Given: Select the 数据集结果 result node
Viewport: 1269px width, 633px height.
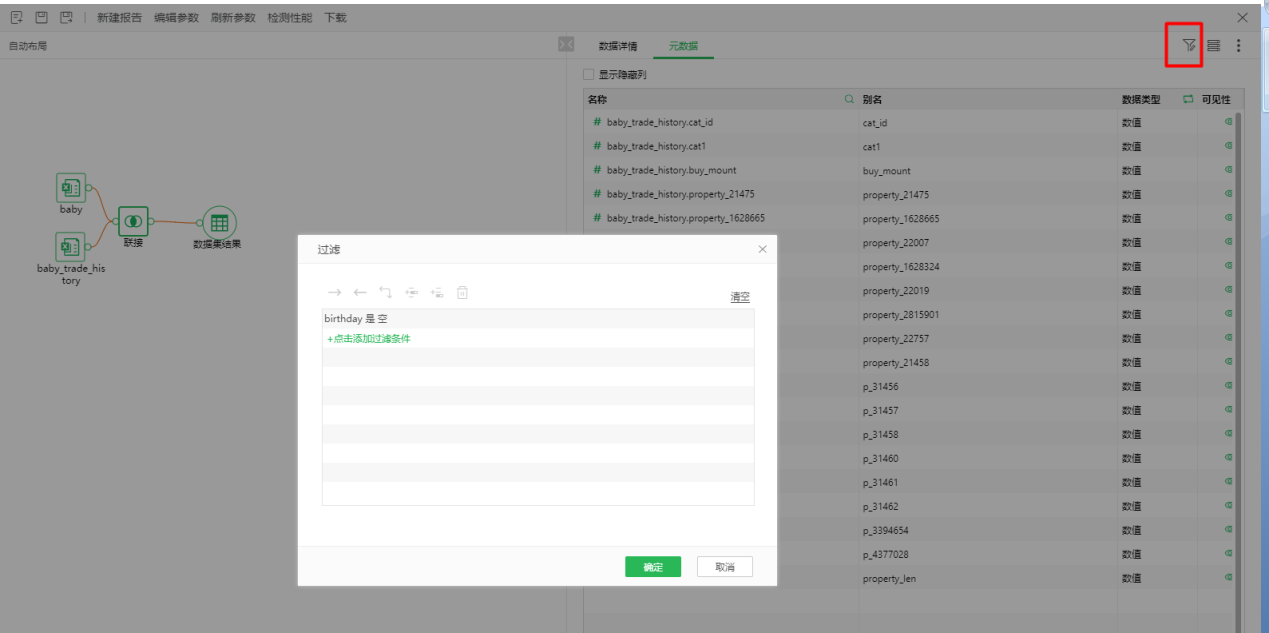Looking at the screenshot, I should click(x=218, y=223).
